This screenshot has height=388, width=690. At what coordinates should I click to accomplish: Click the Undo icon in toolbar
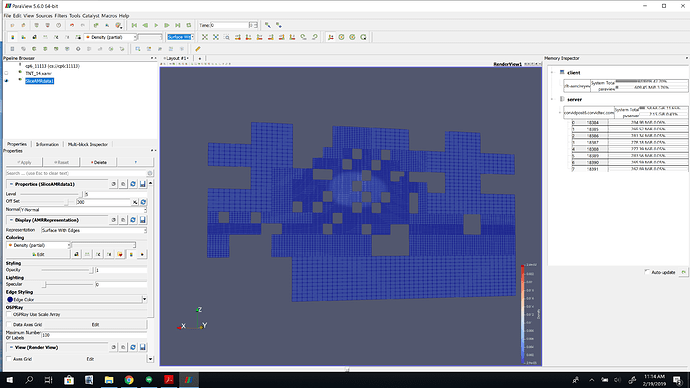pyautogui.click(x=72, y=26)
